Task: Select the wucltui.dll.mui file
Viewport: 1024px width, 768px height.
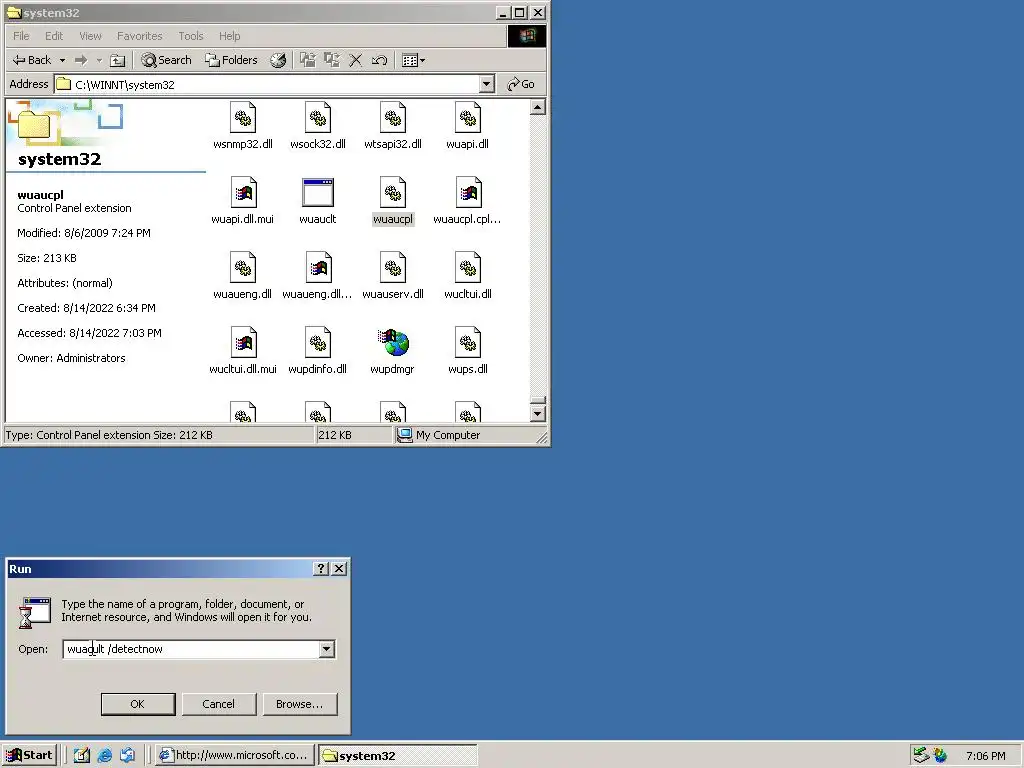Action: click(243, 351)
